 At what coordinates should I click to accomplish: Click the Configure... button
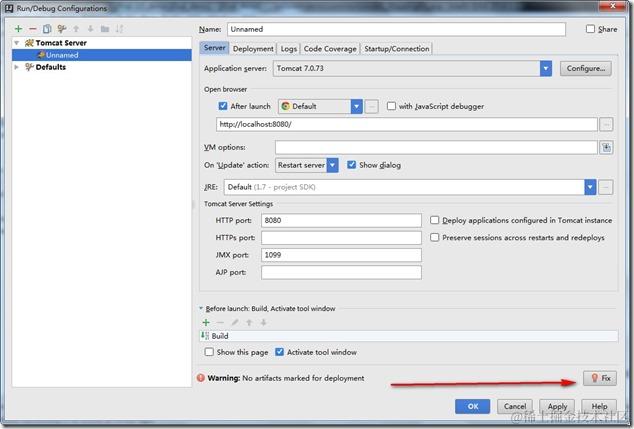tap(586, 68)
